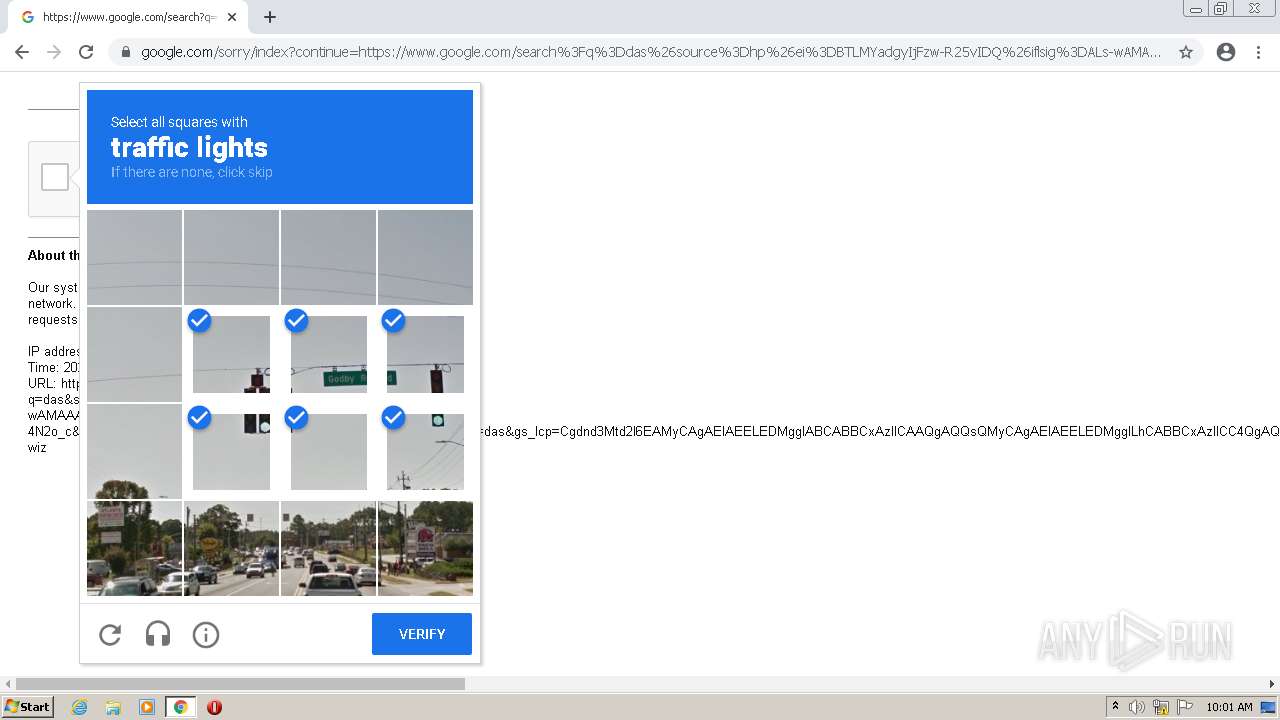The image size is (1280, 720).
Task: Select the Google search tab
Action: click(x=128, y=17)
